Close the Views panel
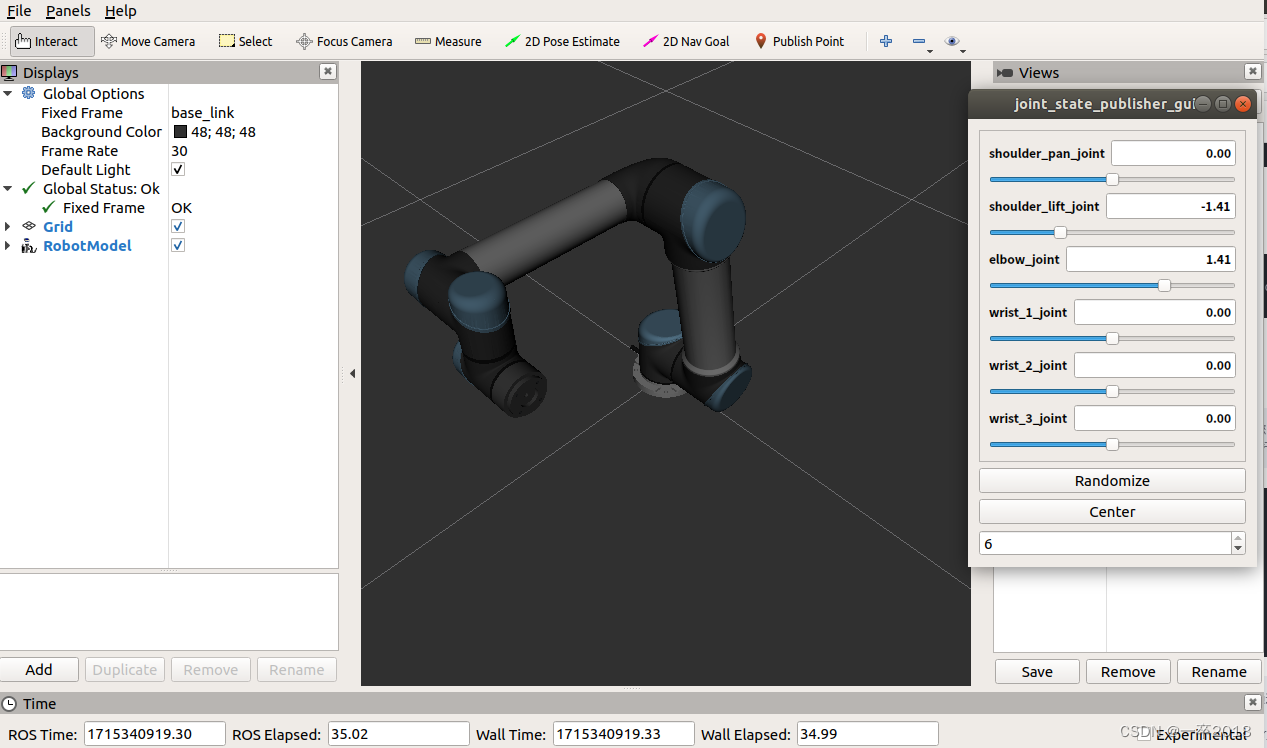This screenshot has height=748, width=1267. click(x=1253, y=72)
